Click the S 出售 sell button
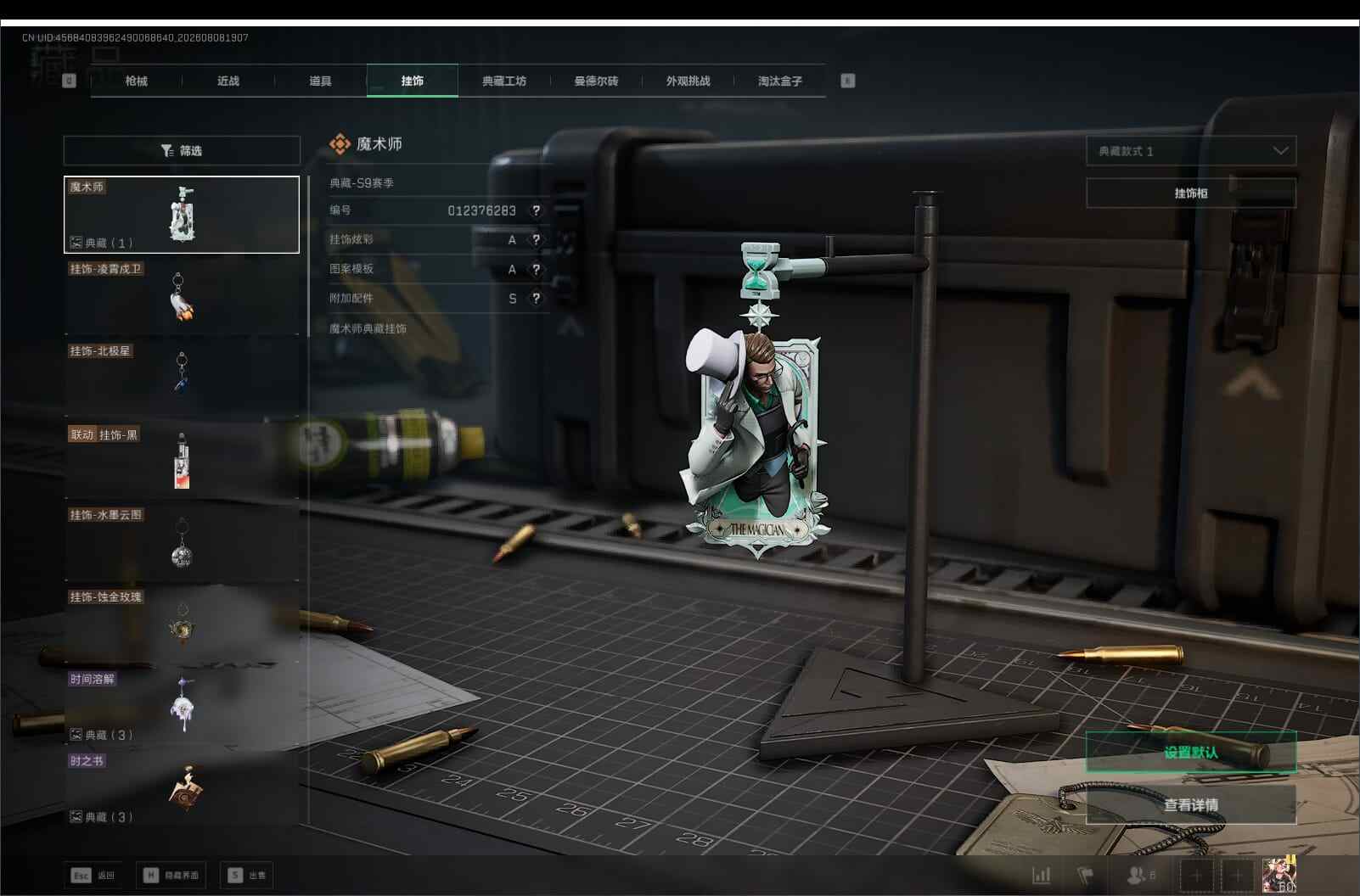The width and height of the screenshot is (1360, 896). 247,875
